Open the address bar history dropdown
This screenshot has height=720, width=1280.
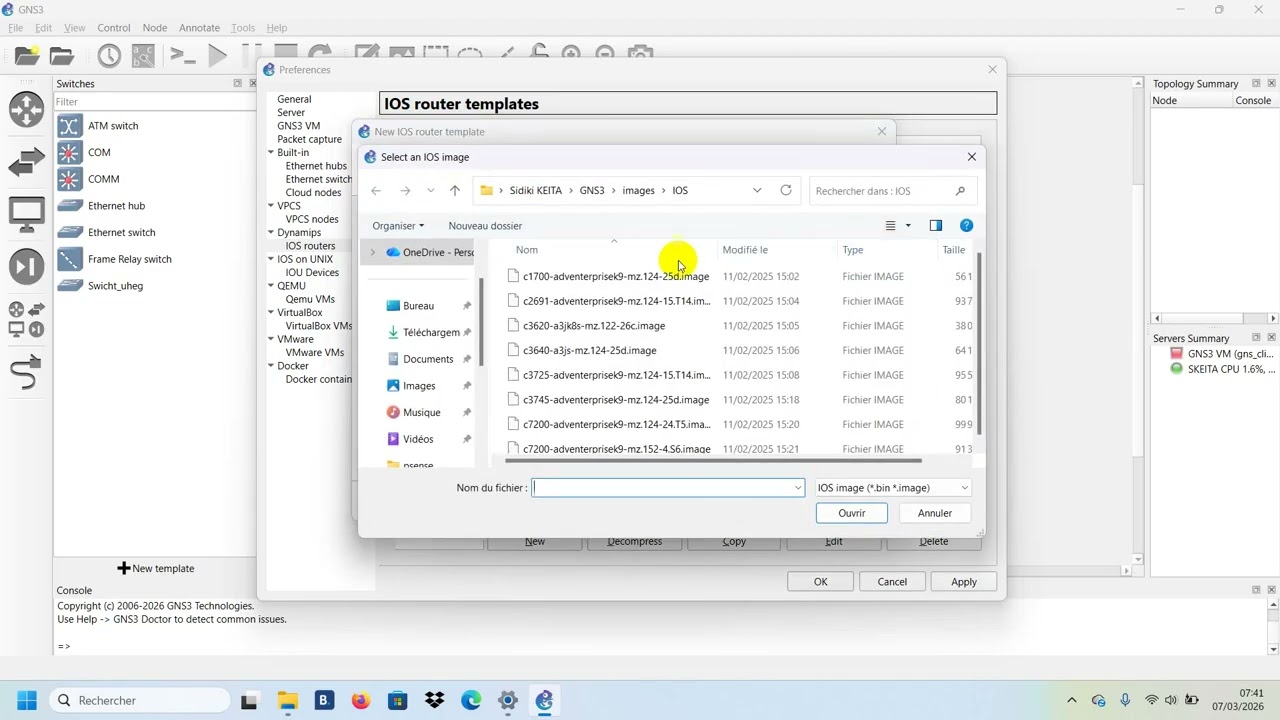point(757,191)
